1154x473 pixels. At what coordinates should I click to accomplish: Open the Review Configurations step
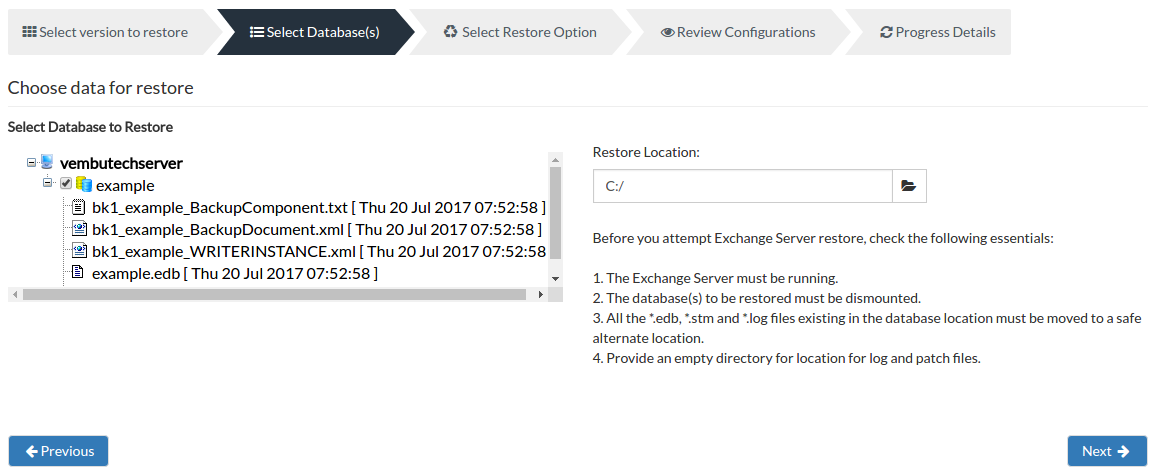[738, 32]
